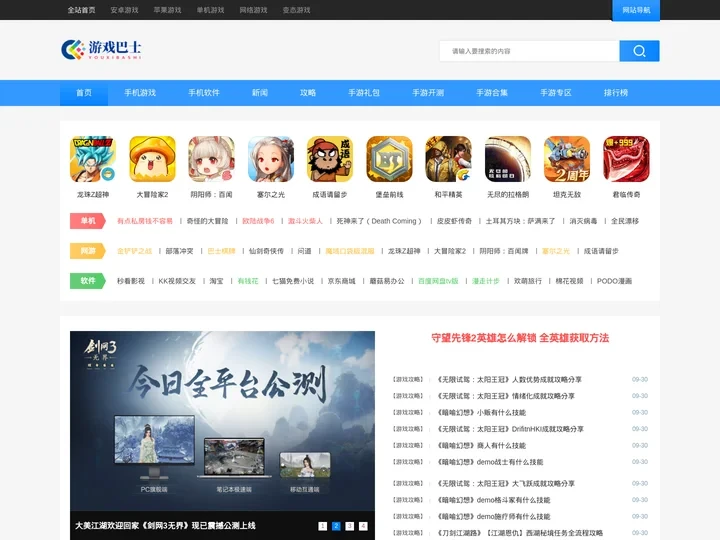Open the 无尽的拉格朗日 game icon
Screen dimensions: 720x540
(x=507, y=159)
